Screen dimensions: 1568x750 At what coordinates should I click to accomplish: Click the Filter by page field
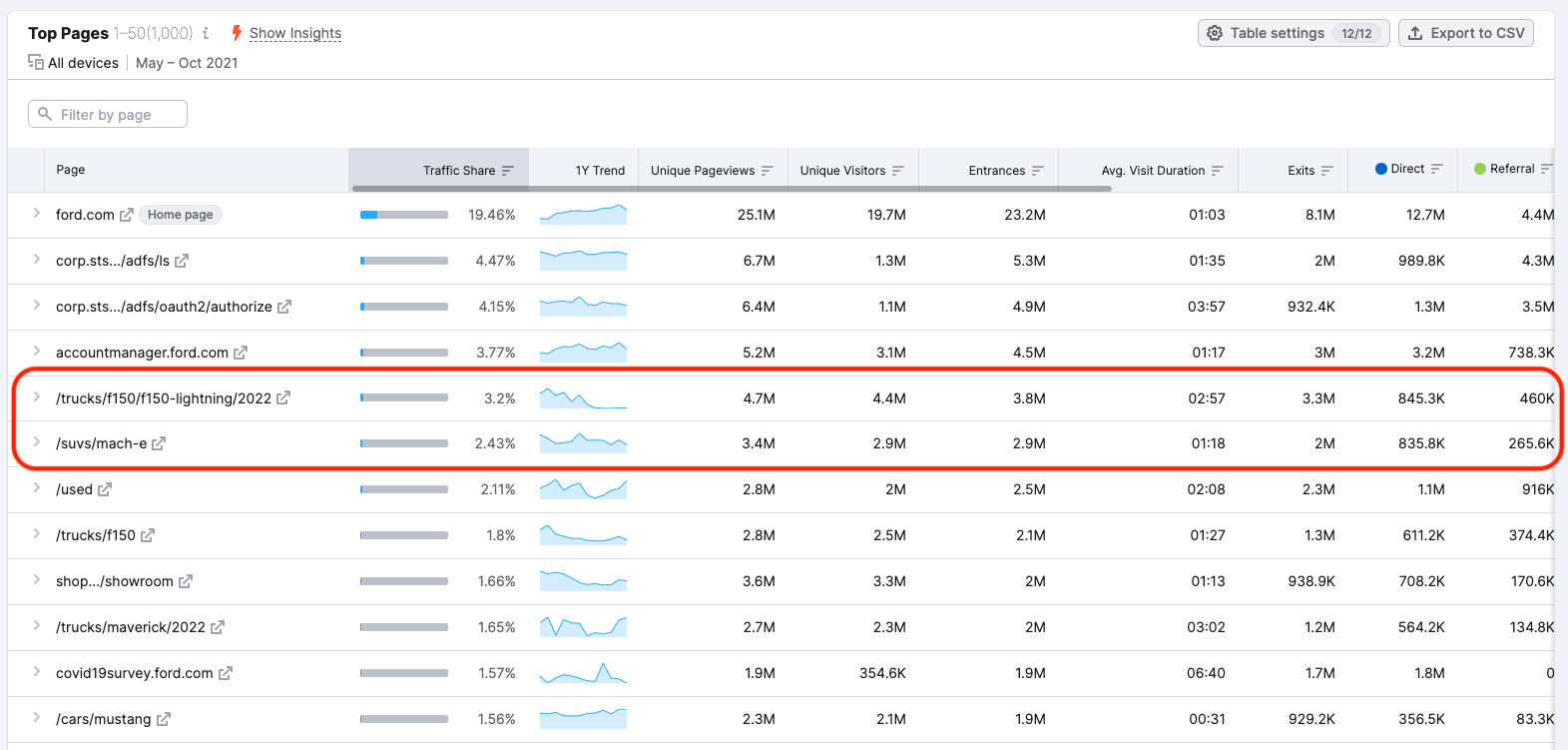click(x=108, y=114)
